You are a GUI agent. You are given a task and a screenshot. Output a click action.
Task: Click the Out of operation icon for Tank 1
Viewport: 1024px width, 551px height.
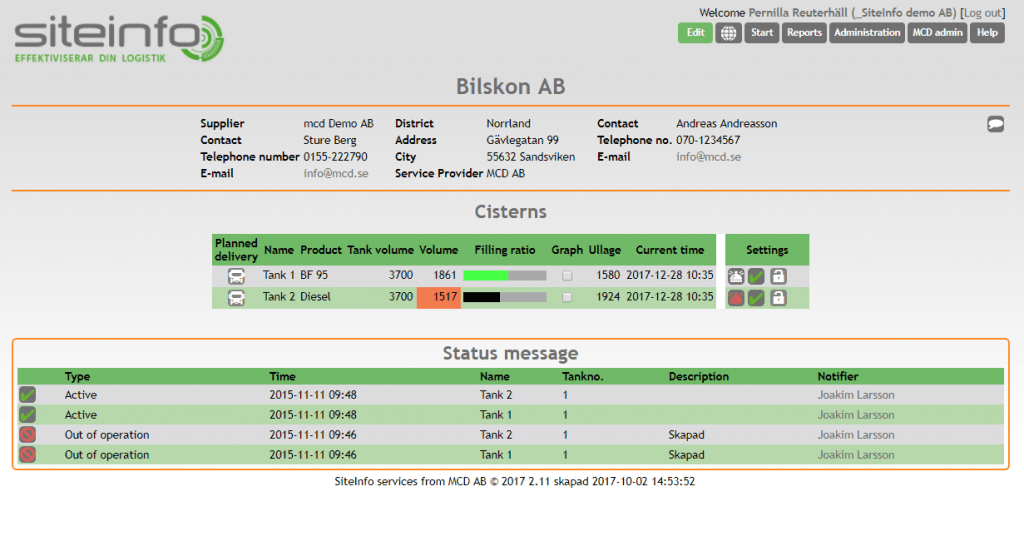point(27,454)
